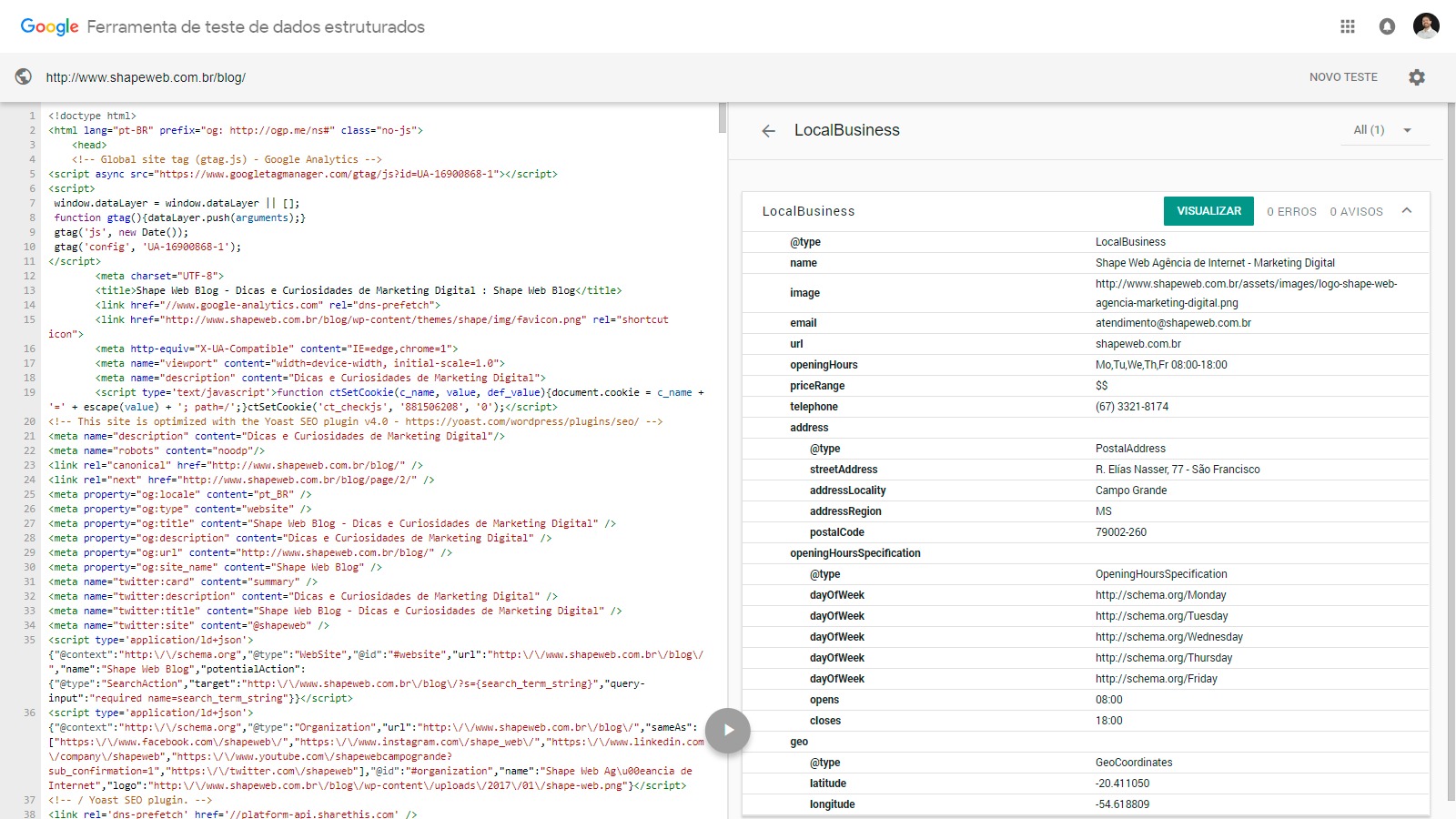Screen dimensions: 1456x819
Task: Click addressRegion value MS
Action: point(1104,511)
